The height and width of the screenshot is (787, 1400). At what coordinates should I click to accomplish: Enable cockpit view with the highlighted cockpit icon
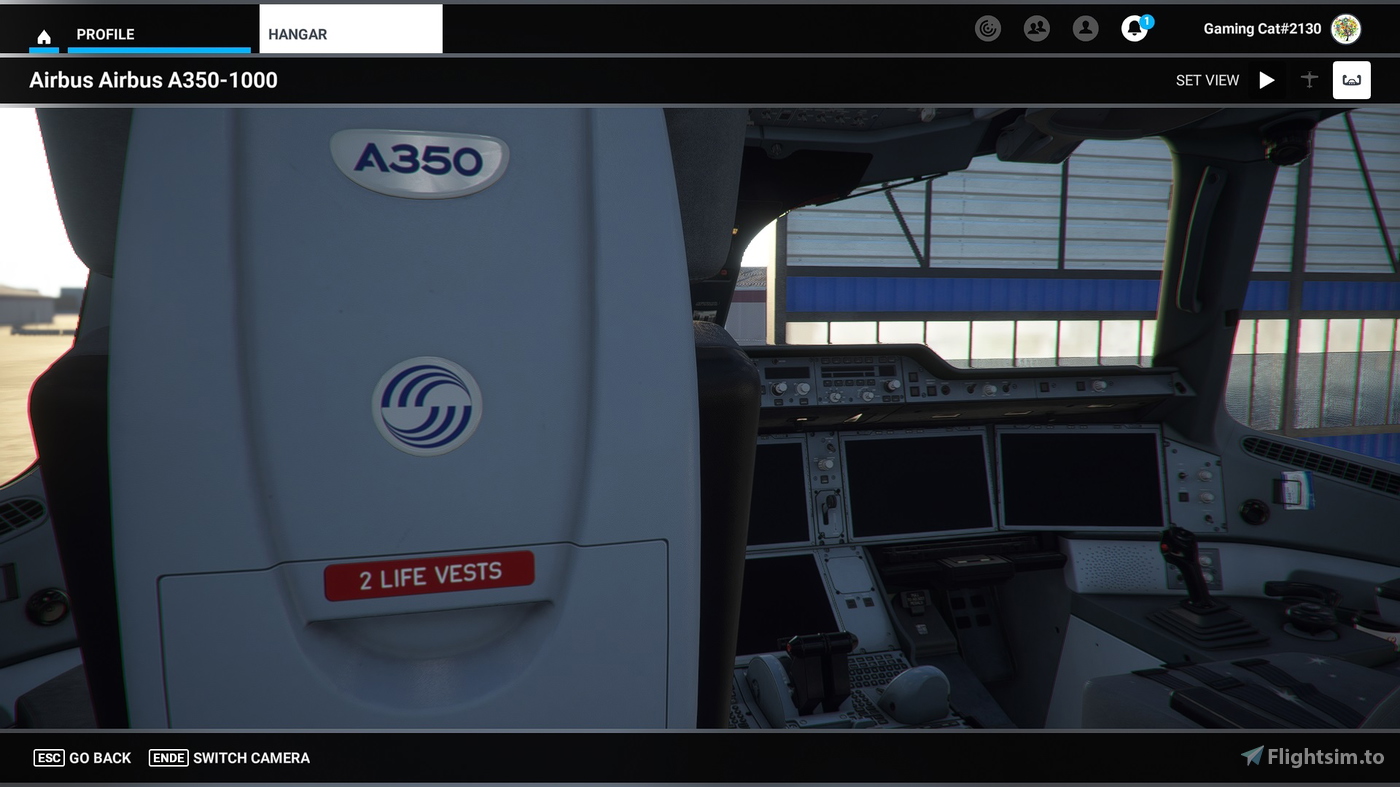[1351, 79]
